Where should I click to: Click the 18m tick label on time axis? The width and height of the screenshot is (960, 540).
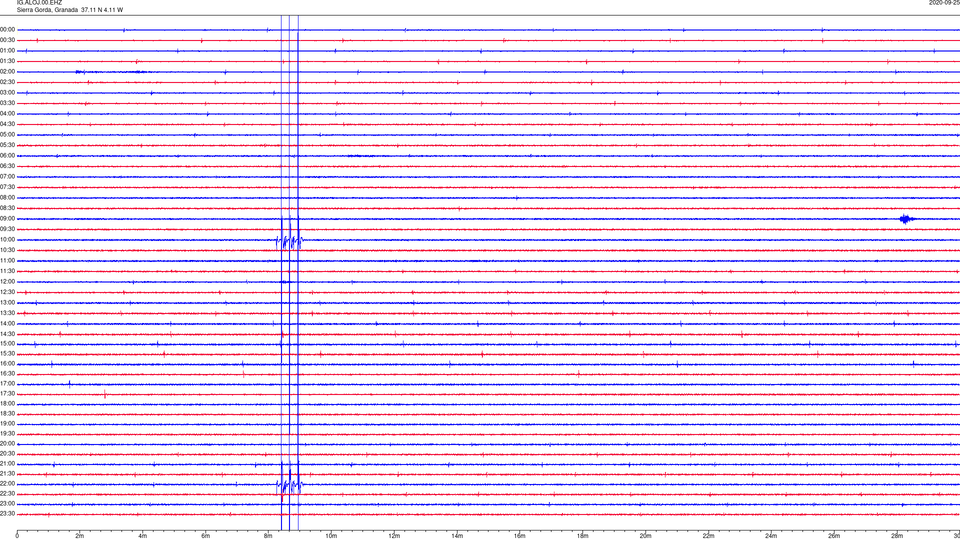click(583, 536)
